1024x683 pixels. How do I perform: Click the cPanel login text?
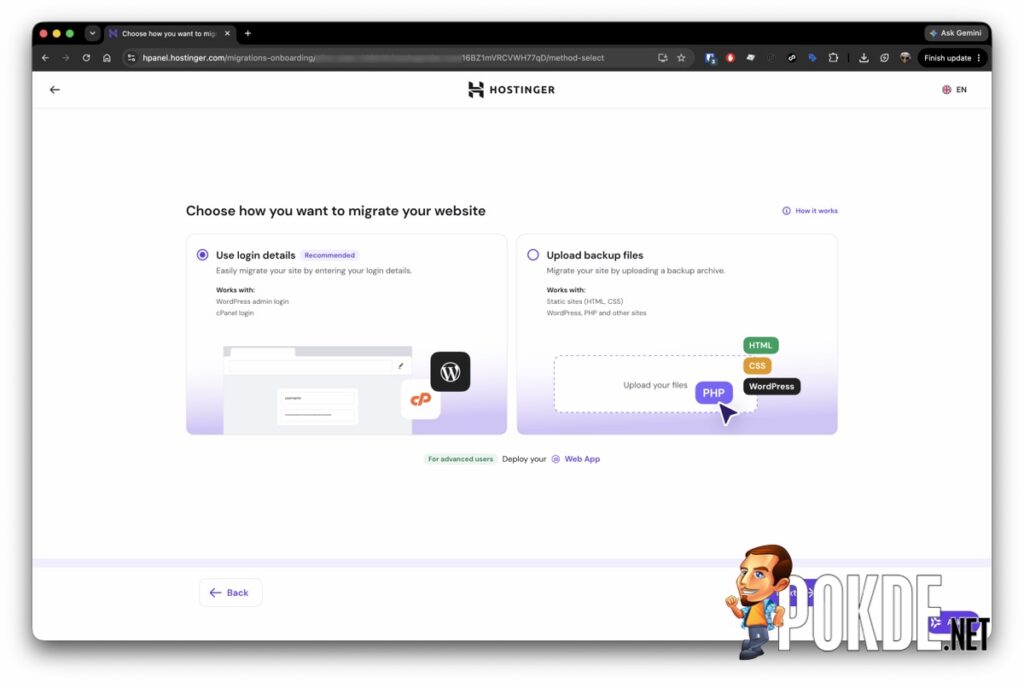point(235,313)
